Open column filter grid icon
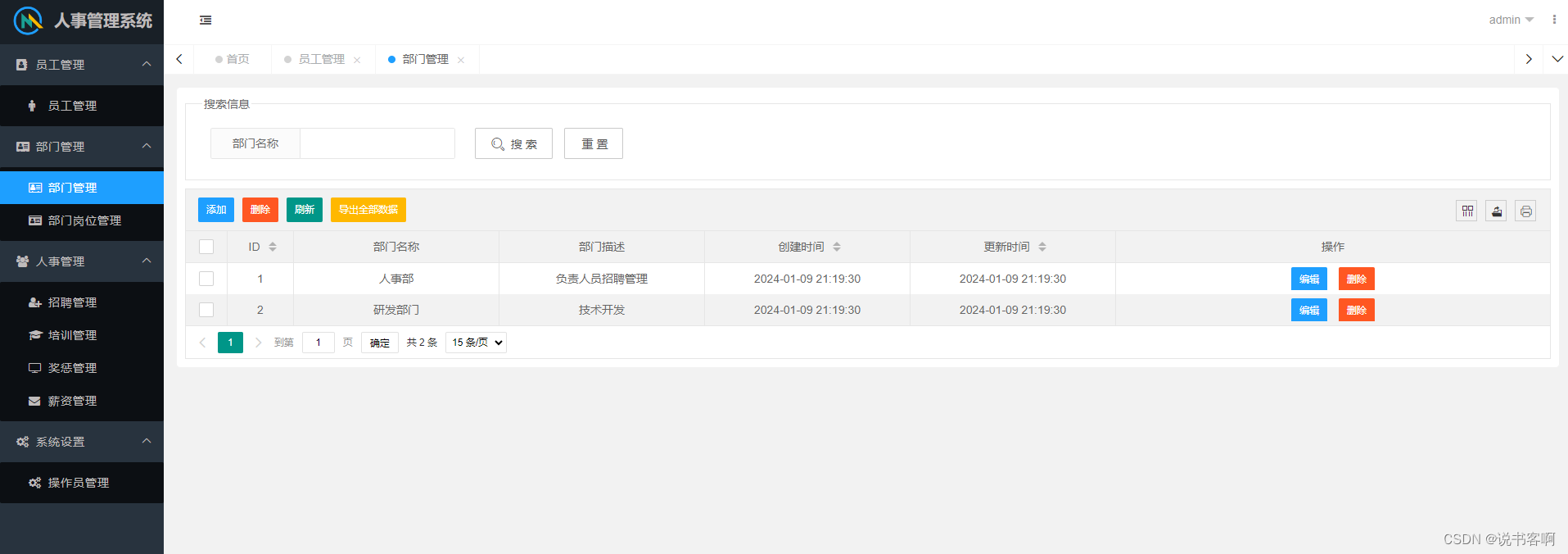This screenshot has width=1568, height=554. point(1467,211)
